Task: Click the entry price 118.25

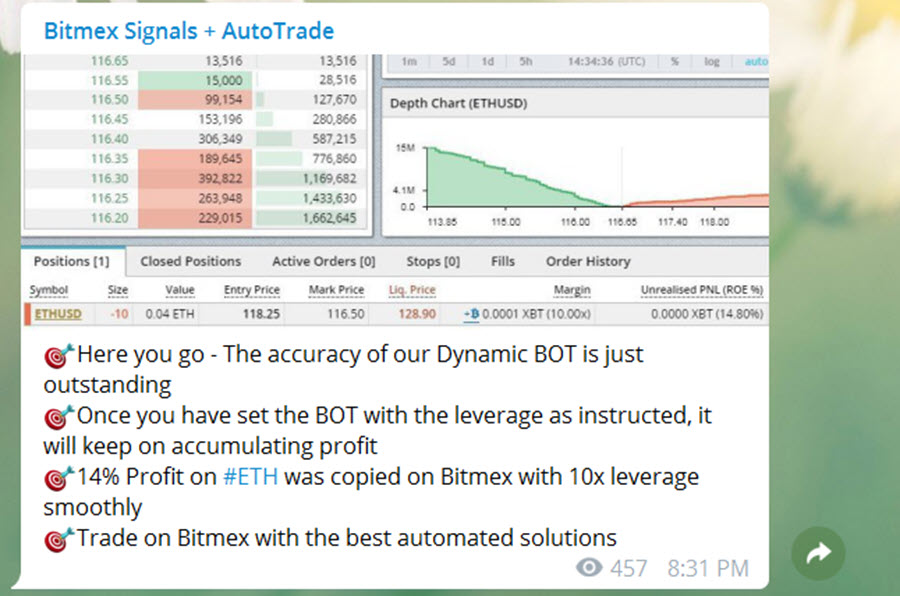Action: pyautogui.click(x=261, y=314)
